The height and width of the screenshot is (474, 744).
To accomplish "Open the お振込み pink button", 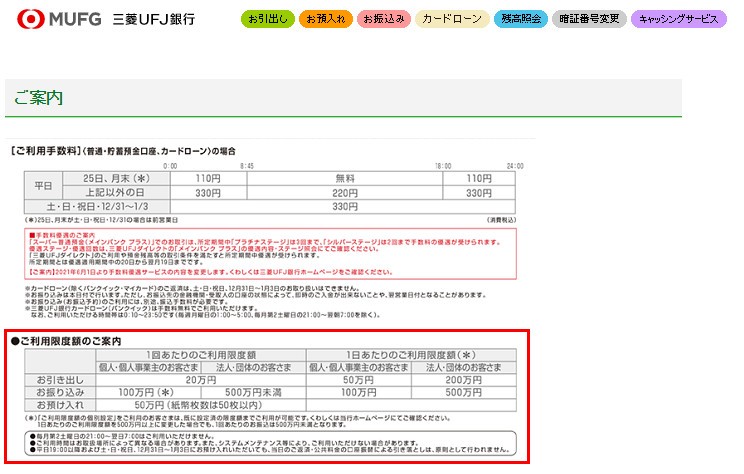I will [x=383, y=19].
